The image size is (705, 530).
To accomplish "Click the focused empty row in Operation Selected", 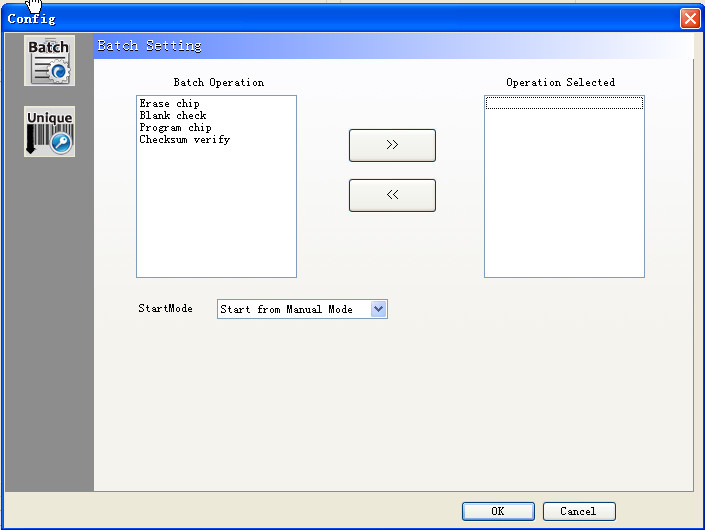I will [564, 103].
